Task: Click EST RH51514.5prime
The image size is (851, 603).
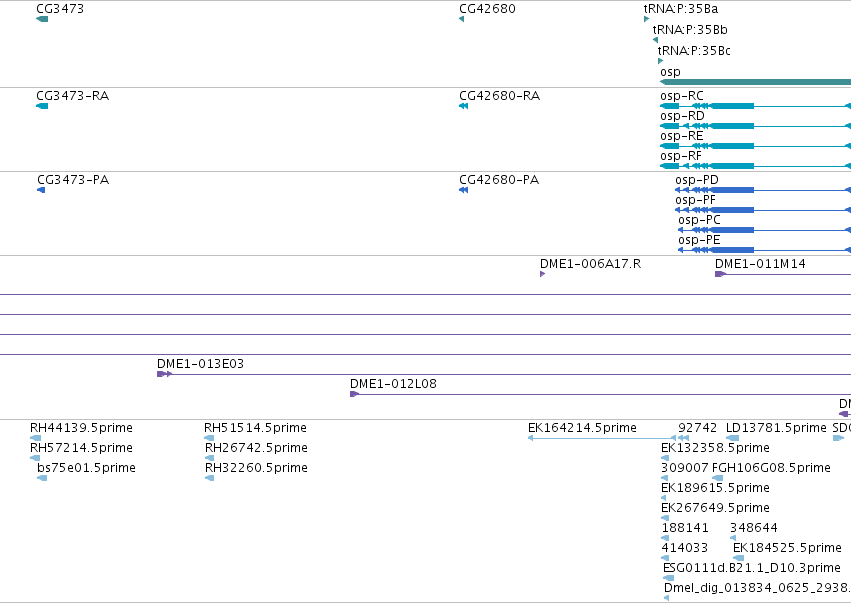Action: pyautogui.click(x=209, y=438)
